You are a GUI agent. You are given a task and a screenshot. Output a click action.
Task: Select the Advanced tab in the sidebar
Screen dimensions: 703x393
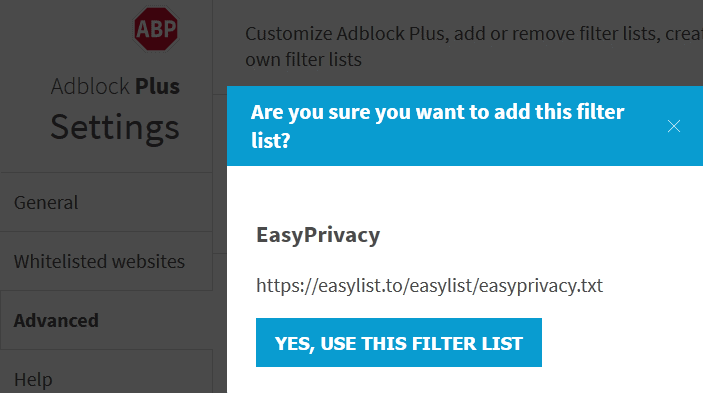[106, 320]
